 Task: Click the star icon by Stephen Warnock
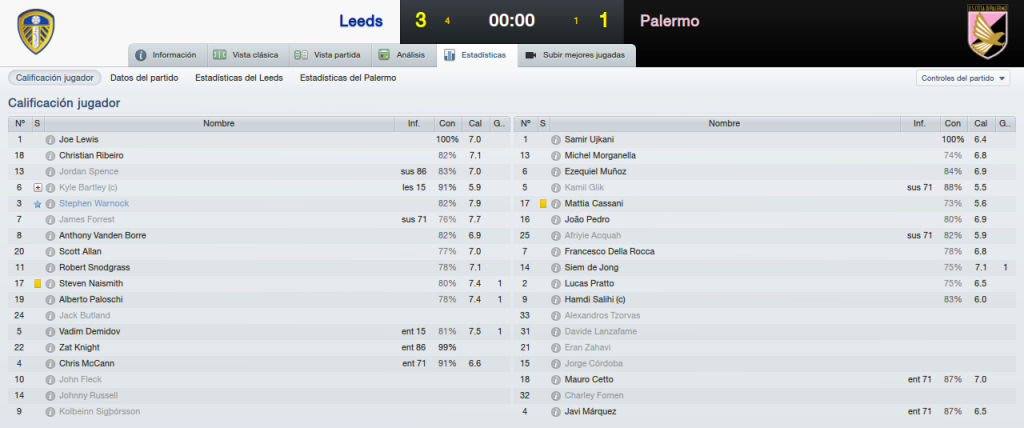tap(37, 204)
